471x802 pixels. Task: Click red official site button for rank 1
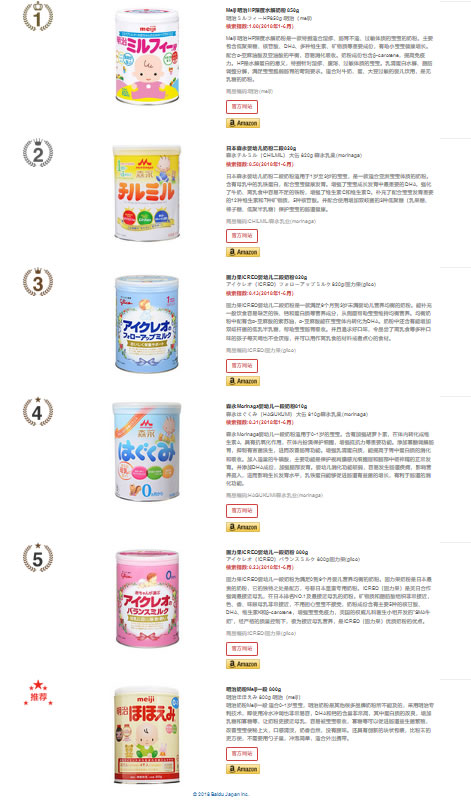[x=242, y=107]
